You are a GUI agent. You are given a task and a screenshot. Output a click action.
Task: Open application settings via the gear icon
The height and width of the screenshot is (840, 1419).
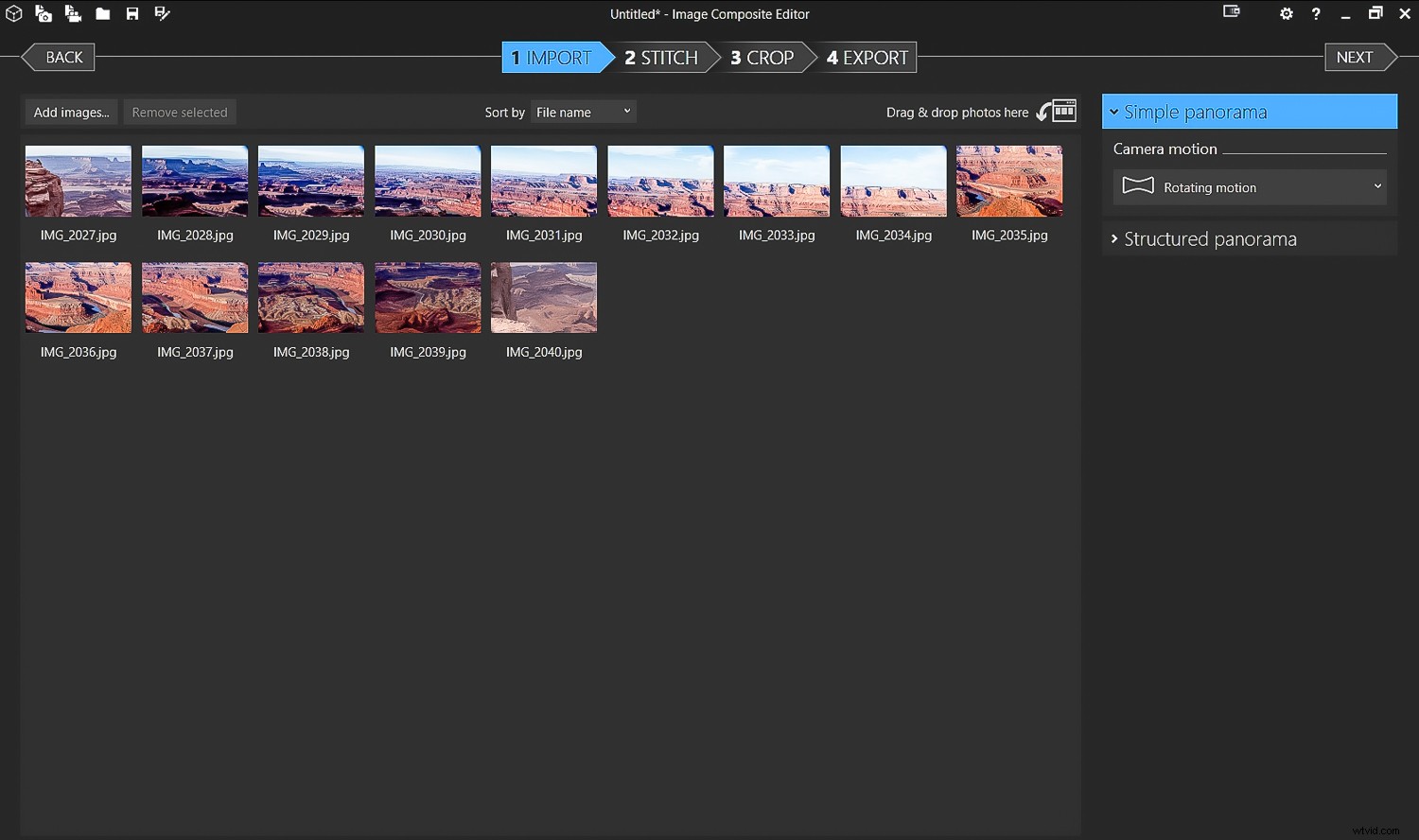[1287, 13]
